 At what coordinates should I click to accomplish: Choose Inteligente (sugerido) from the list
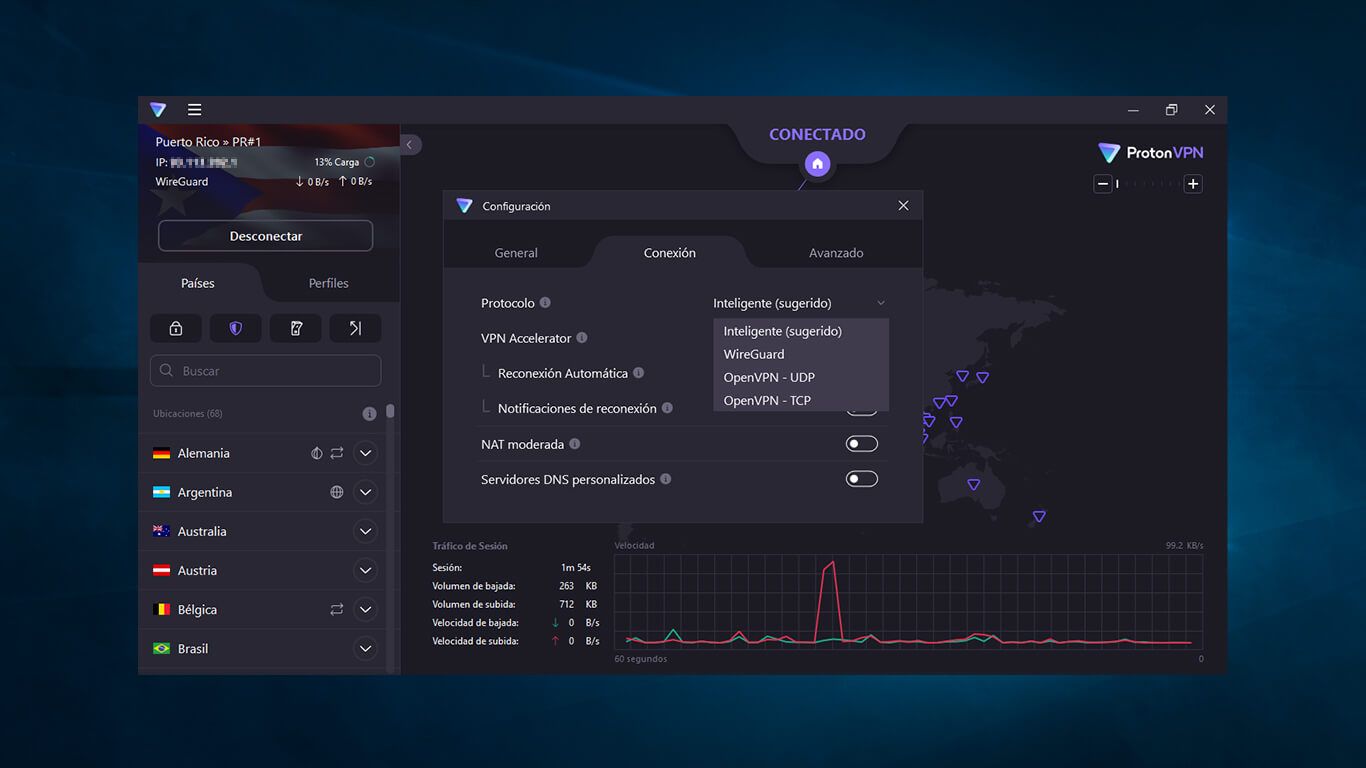[x=801, y=331]
